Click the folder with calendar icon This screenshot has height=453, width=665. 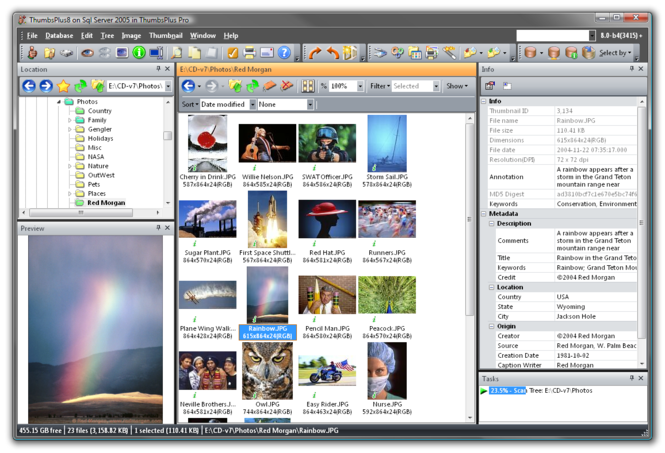(414, 53)
